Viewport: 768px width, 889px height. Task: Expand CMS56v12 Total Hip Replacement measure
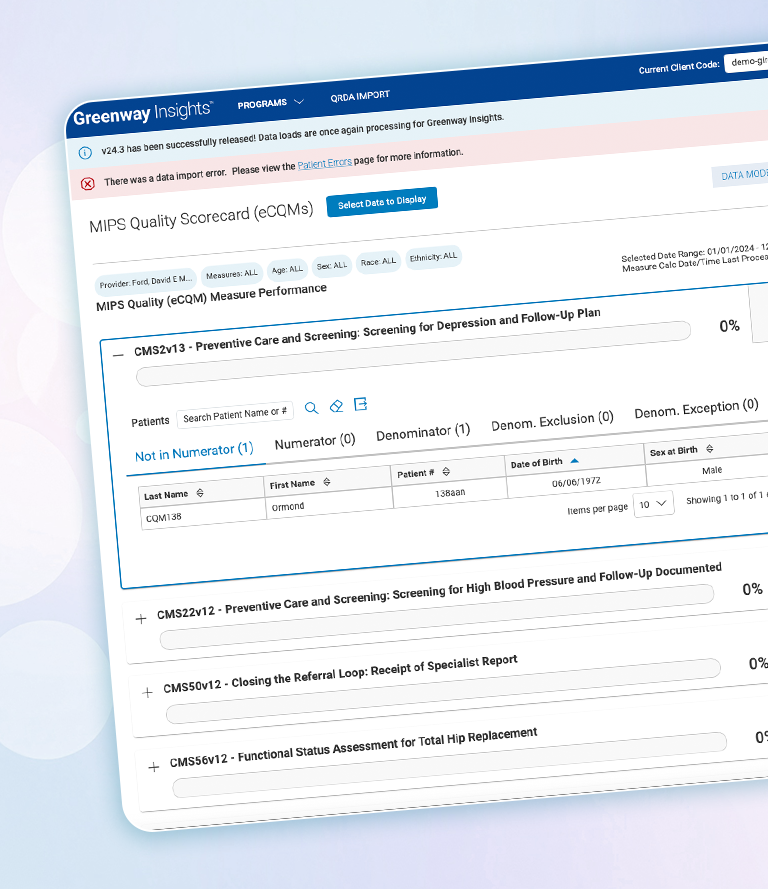153,767
